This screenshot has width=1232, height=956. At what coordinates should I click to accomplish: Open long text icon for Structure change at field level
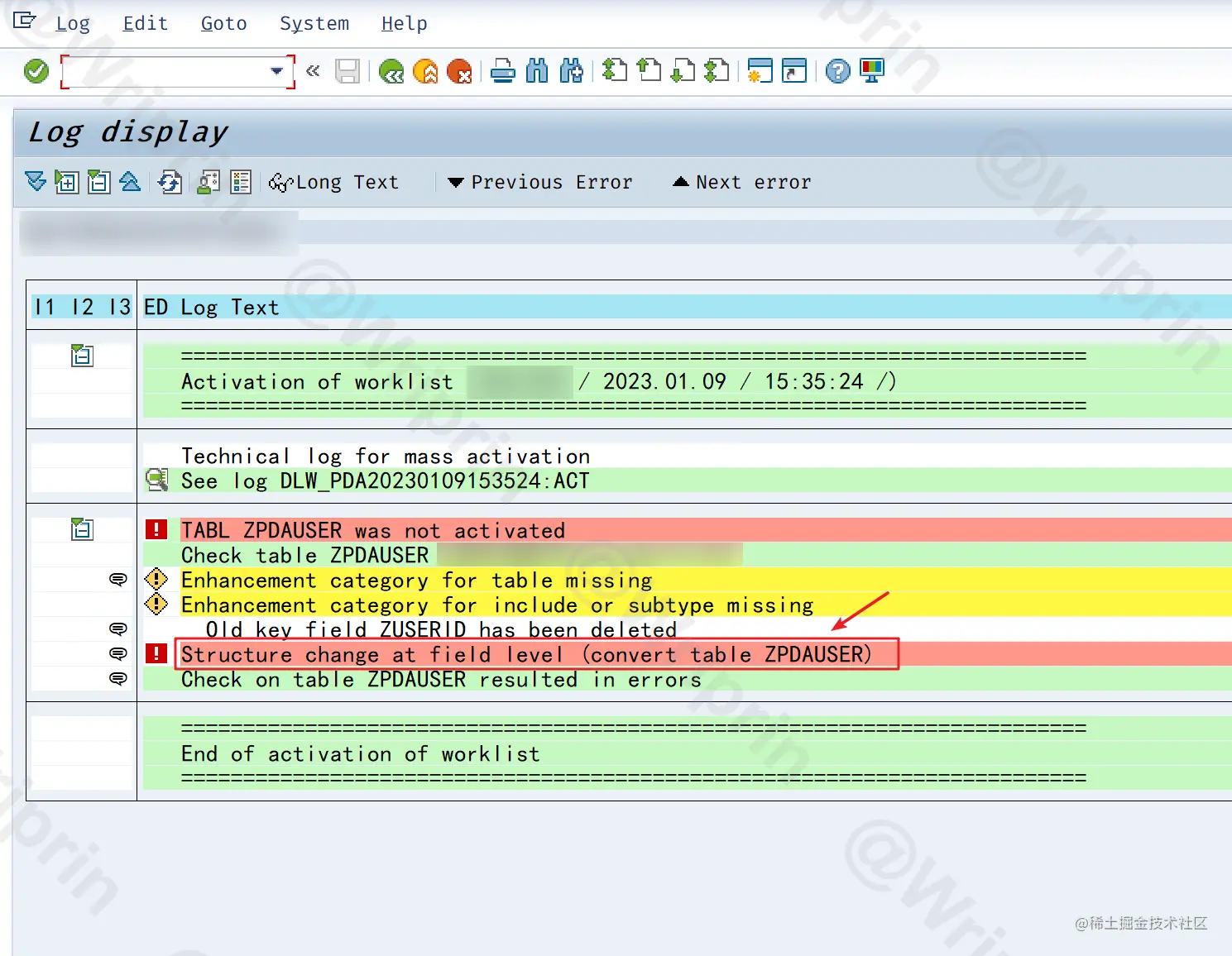[x=118, y=653]
